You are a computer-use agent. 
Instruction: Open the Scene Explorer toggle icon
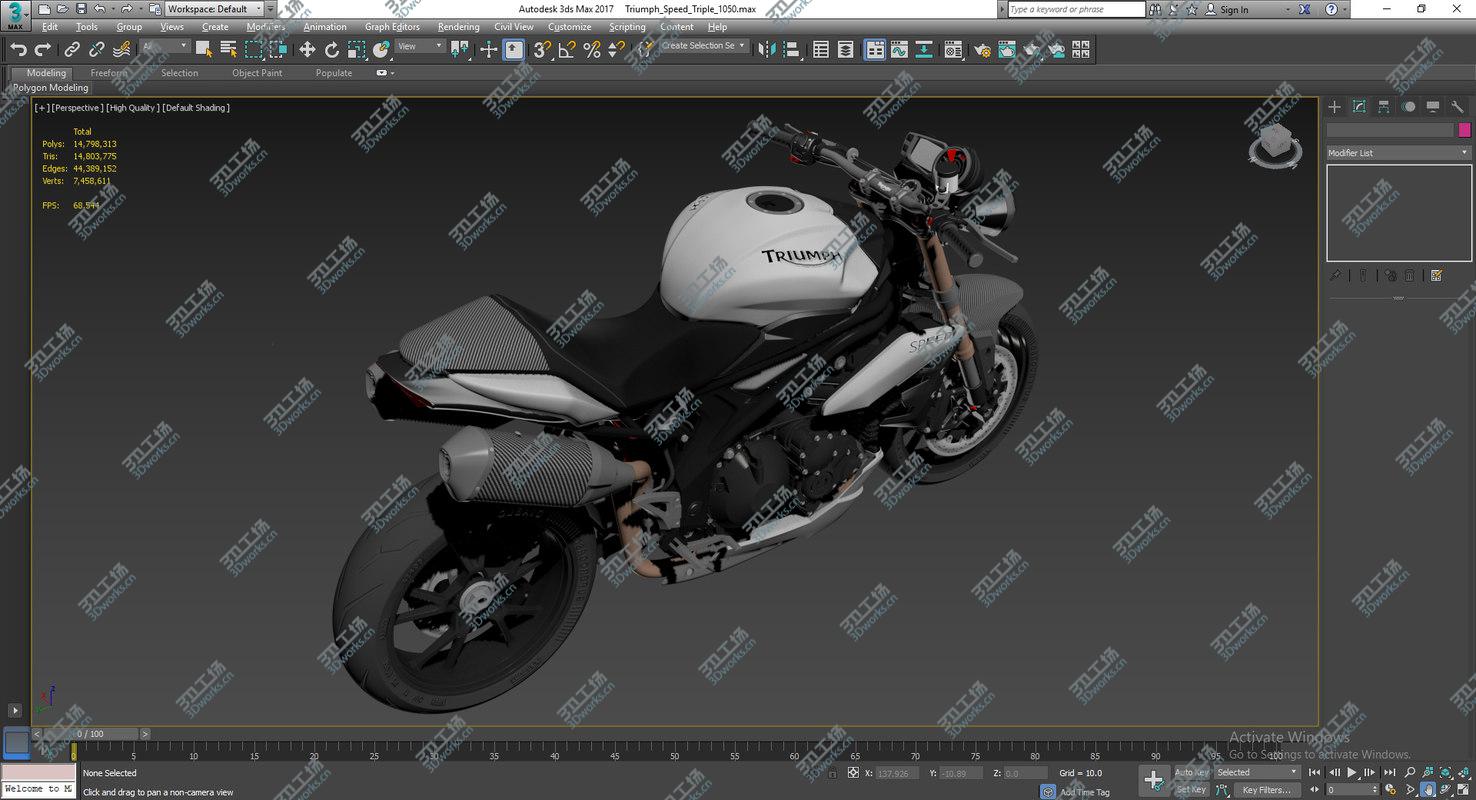(821, 49)
